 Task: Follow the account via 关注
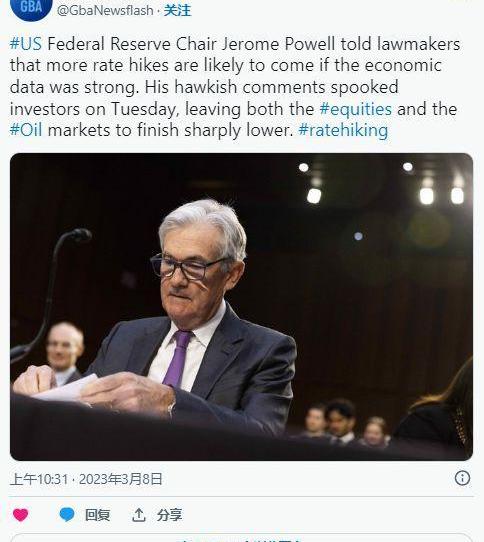tap(177, 10)
